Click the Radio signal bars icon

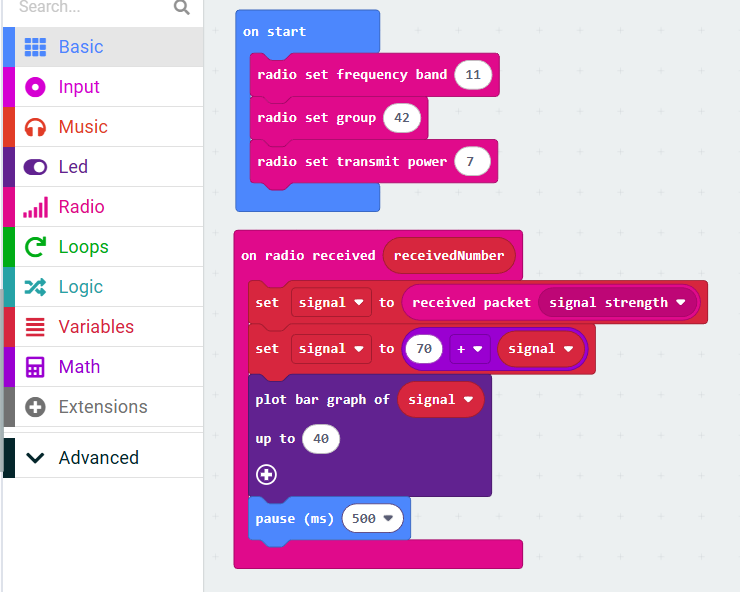[x=35, y=207]
